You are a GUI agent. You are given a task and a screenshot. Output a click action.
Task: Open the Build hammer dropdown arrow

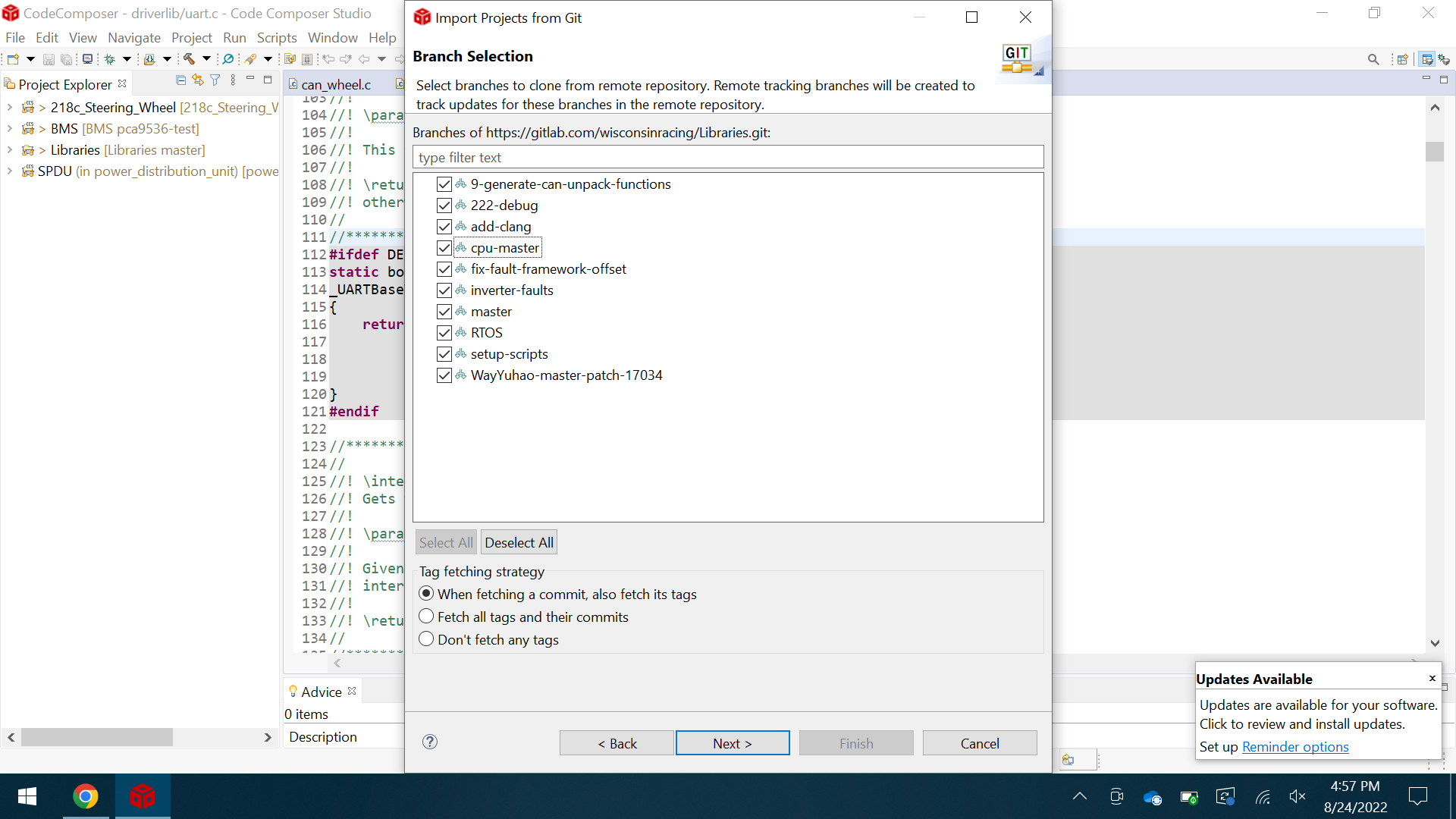pos(206,59)
